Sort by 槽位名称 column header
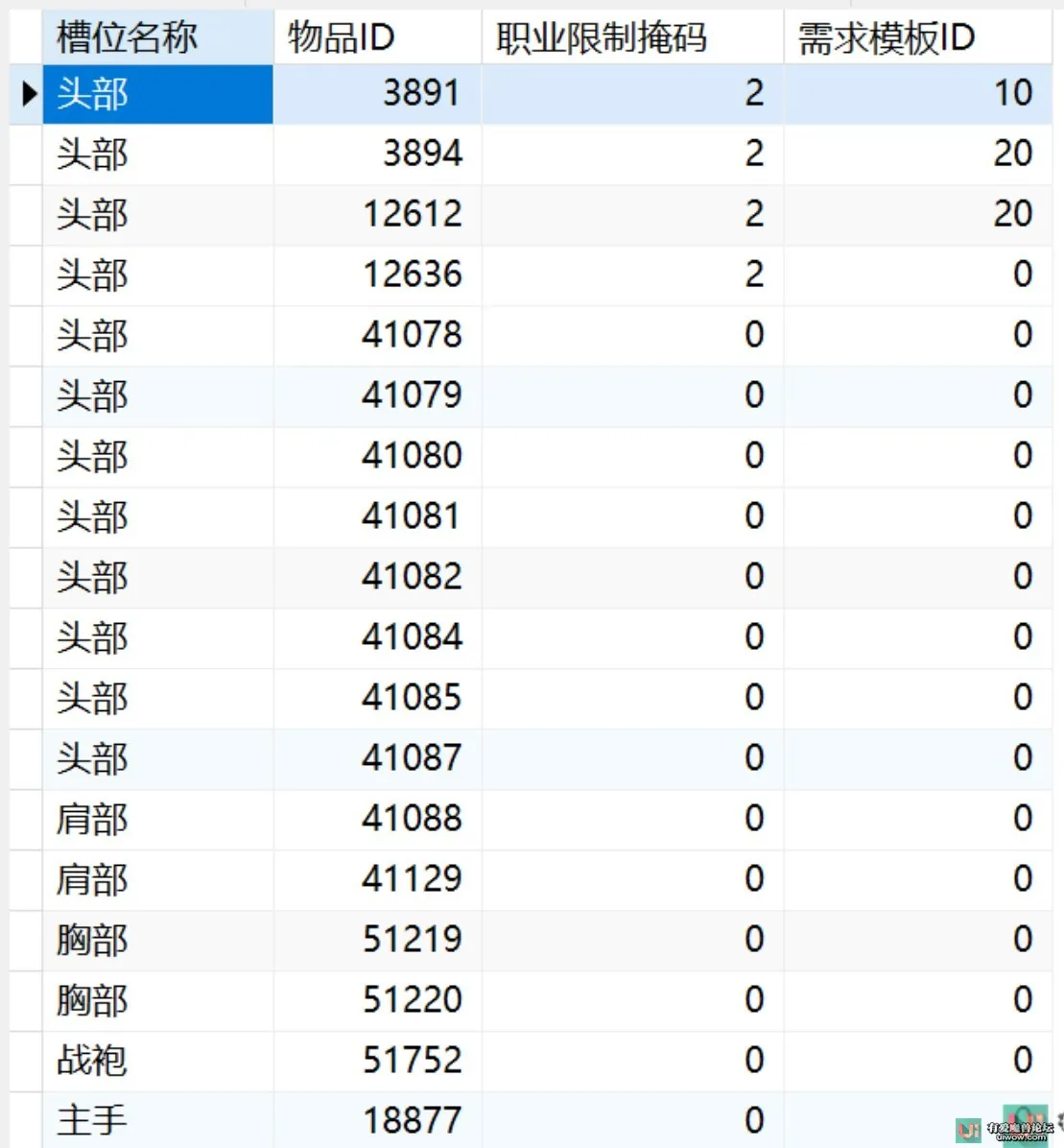Image resolution: width=1064 pixels, height=1148 pixels. 158,37
